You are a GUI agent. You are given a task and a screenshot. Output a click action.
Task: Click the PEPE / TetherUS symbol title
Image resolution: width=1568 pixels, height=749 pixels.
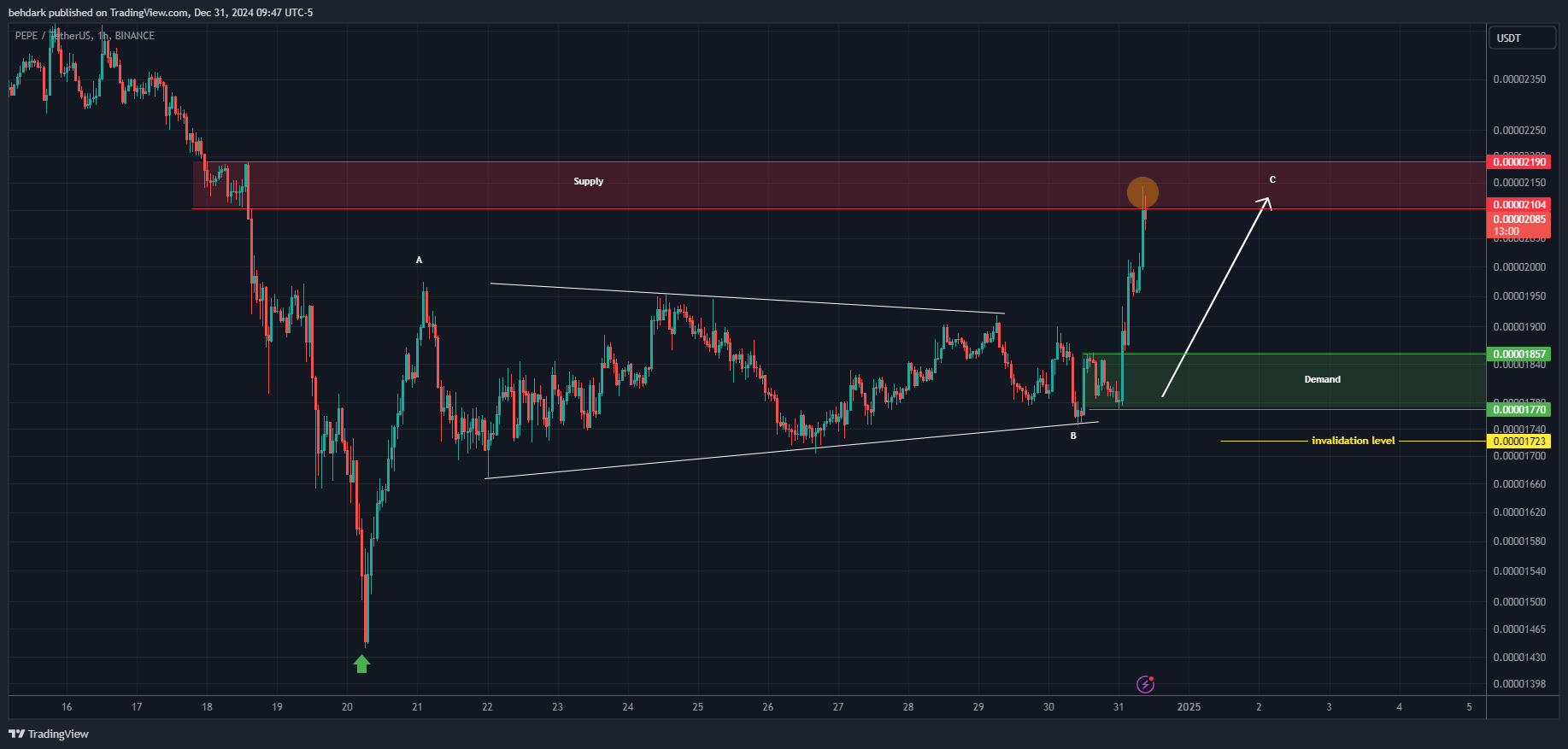coord(53,36)
